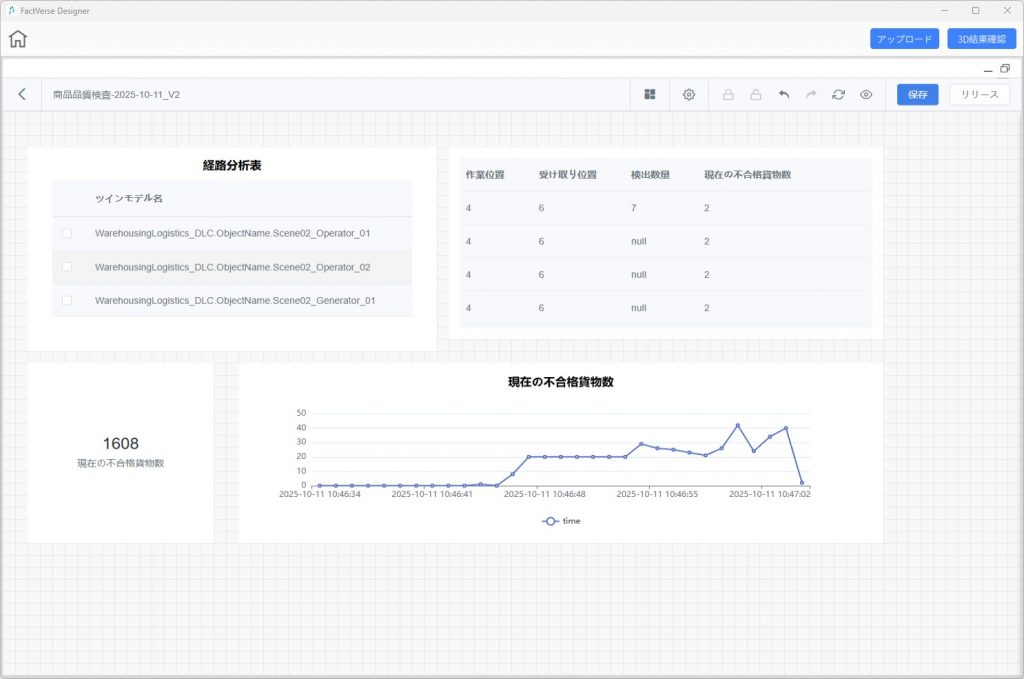Tick the checkbox for Scene02_Operator_02

pos(67,267)
